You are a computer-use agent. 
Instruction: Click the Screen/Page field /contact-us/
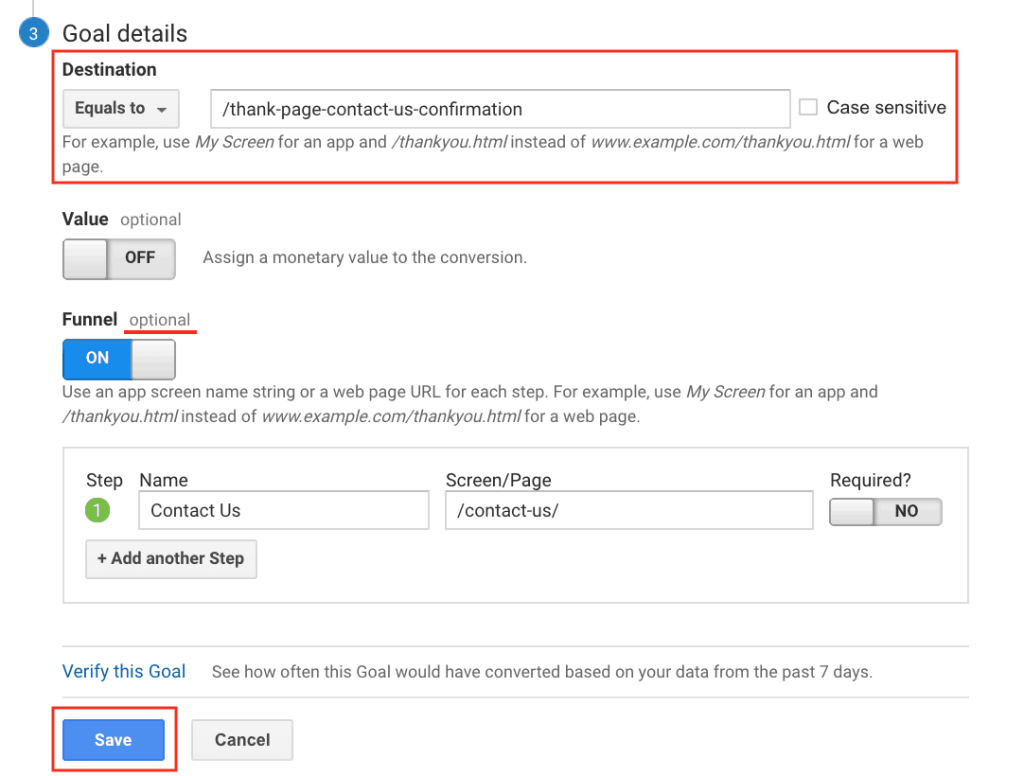[x=629, y=510]
